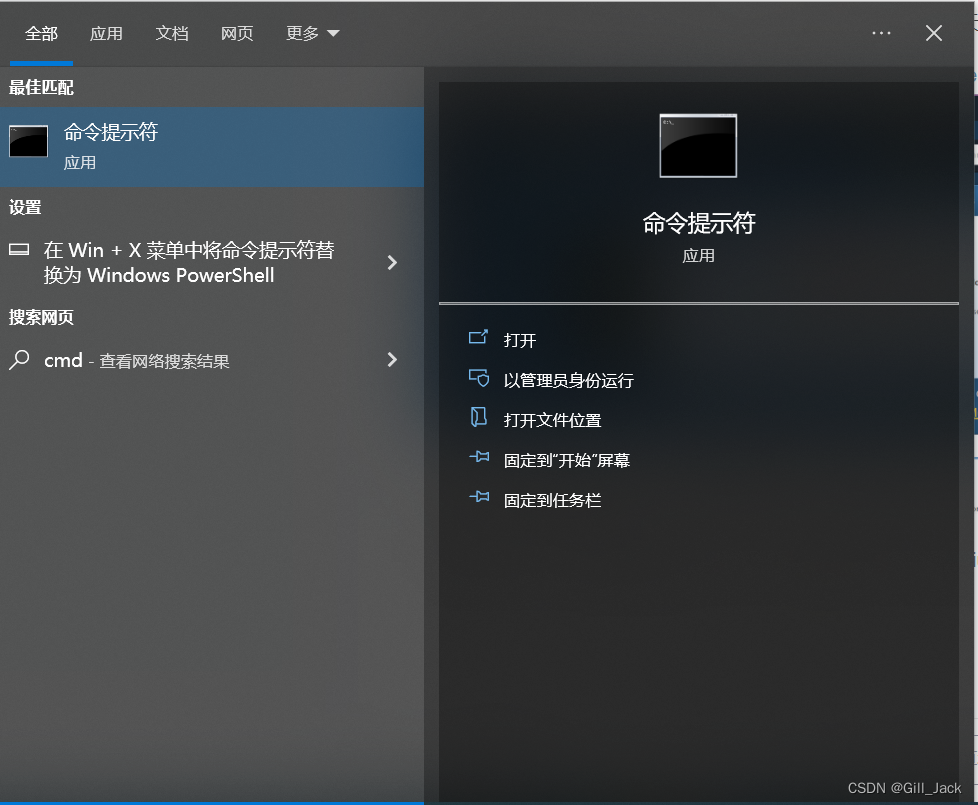Viewport: 978px width, 805px height.
Task: Switch to the 应用 tab
Action: pyautogui.click(x=106, y=34)
